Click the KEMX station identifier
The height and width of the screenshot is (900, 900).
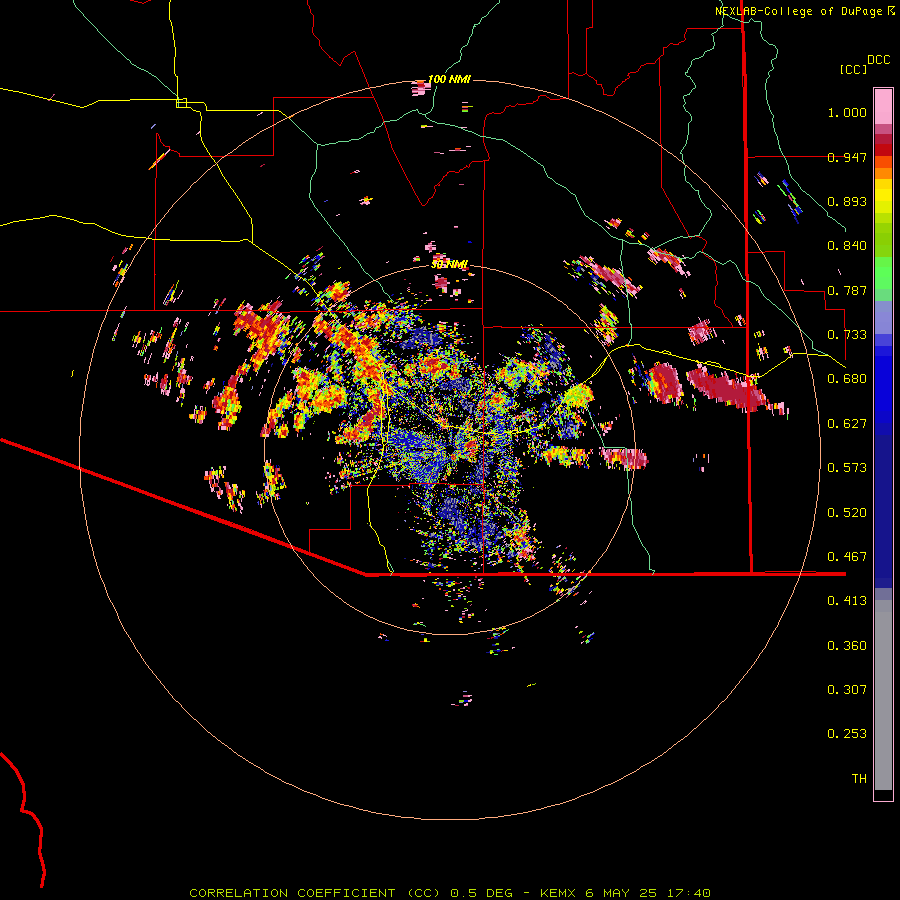(x=560, y=893)
